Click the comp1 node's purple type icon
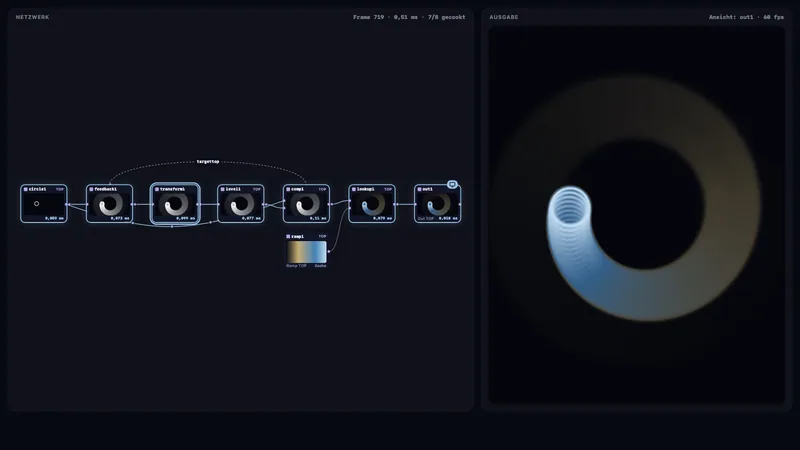The height and width of the screenshot is (450, 800). tap(288, 189)
